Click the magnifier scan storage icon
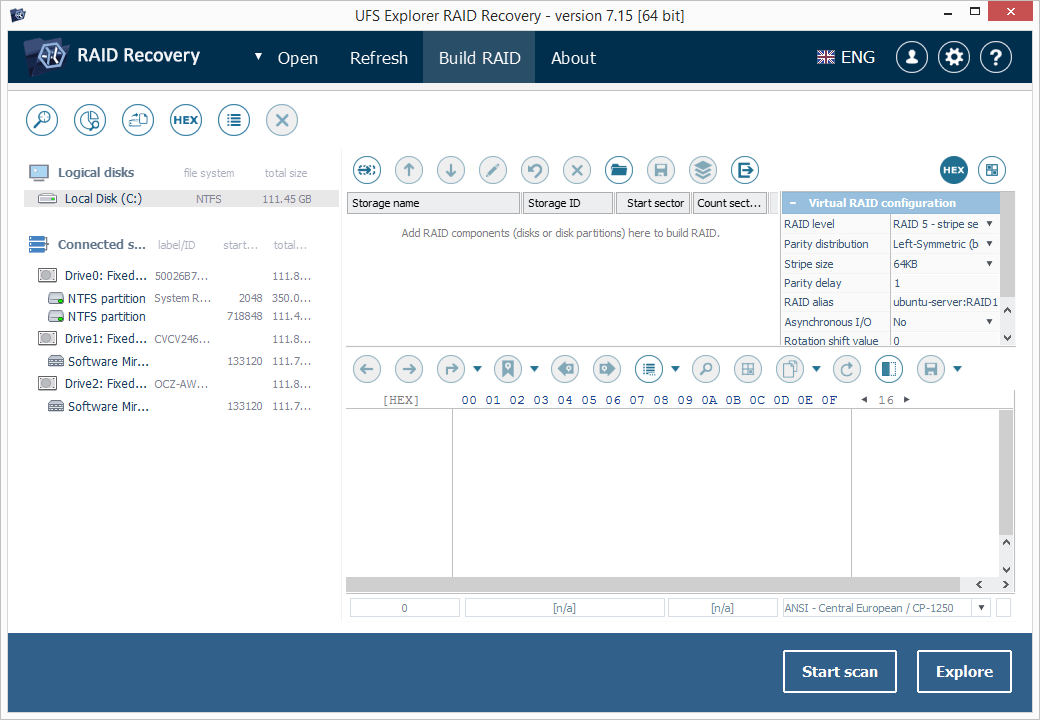Screen dimensions: 1040x720 coord(42,120)
